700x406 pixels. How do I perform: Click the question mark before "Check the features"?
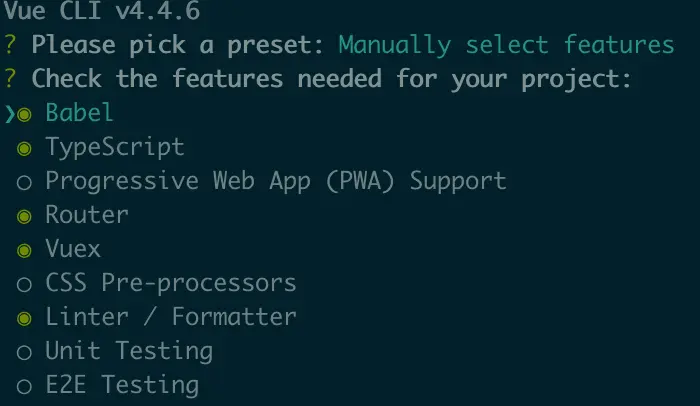[9, 79]
